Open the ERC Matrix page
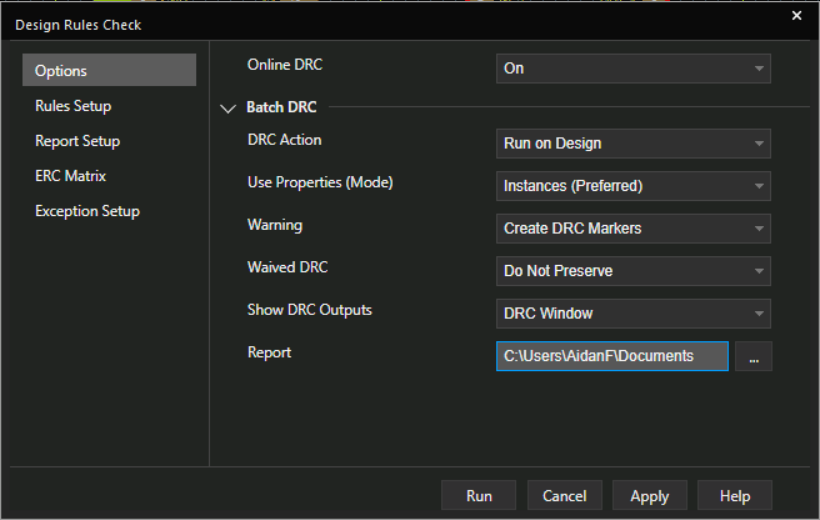Screen dimensions: 820x520 coord(71,176)
